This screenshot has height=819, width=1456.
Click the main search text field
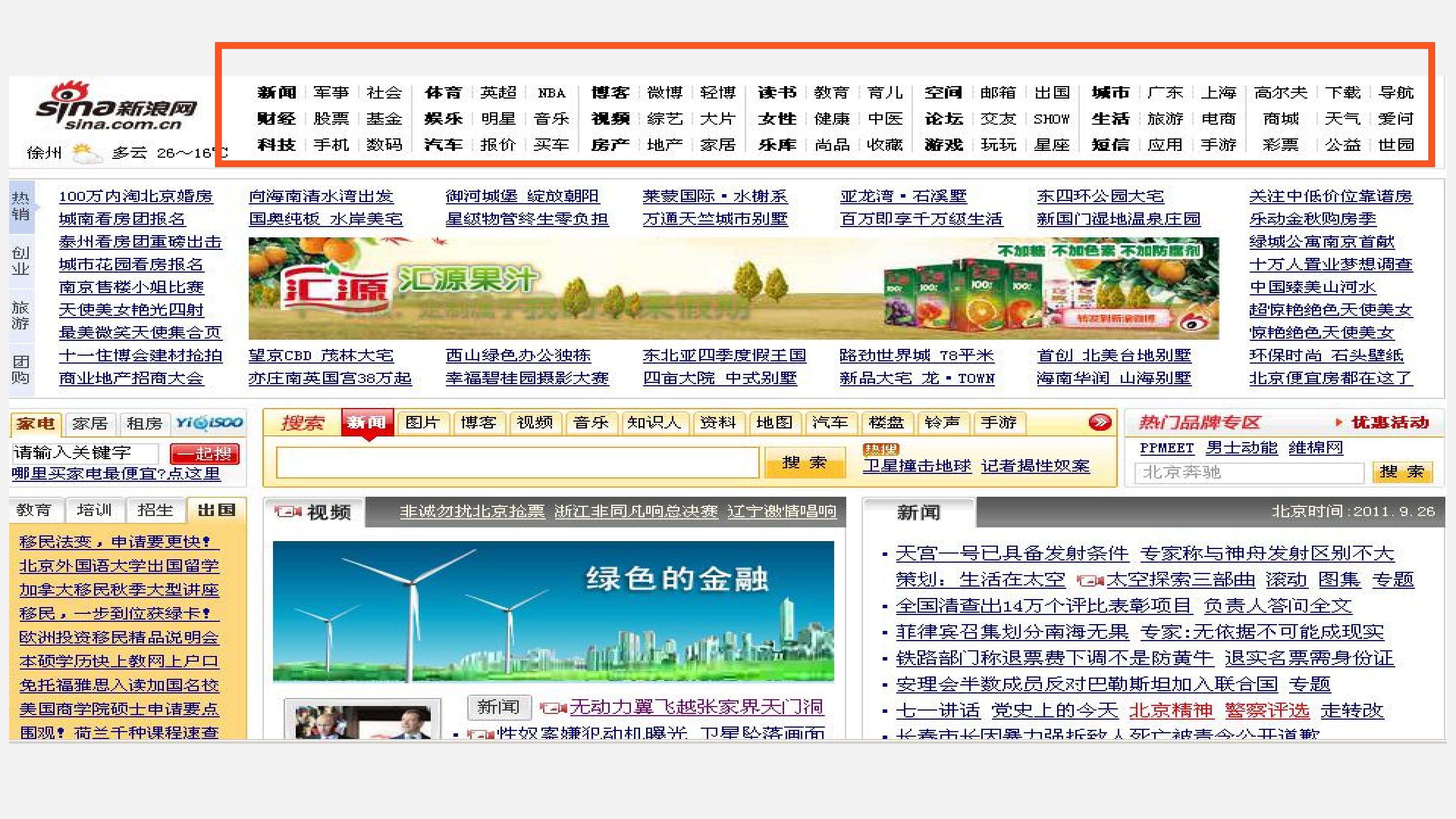tap(517, 462)
